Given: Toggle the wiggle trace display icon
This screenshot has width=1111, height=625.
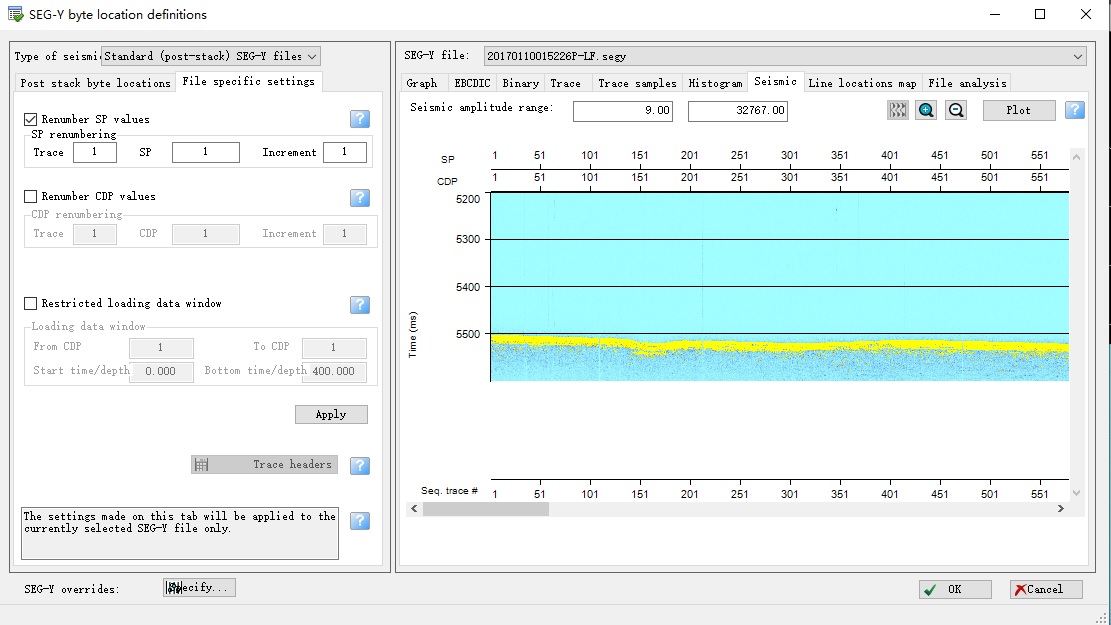Looking at the screenshot, I should coord(898,110).
